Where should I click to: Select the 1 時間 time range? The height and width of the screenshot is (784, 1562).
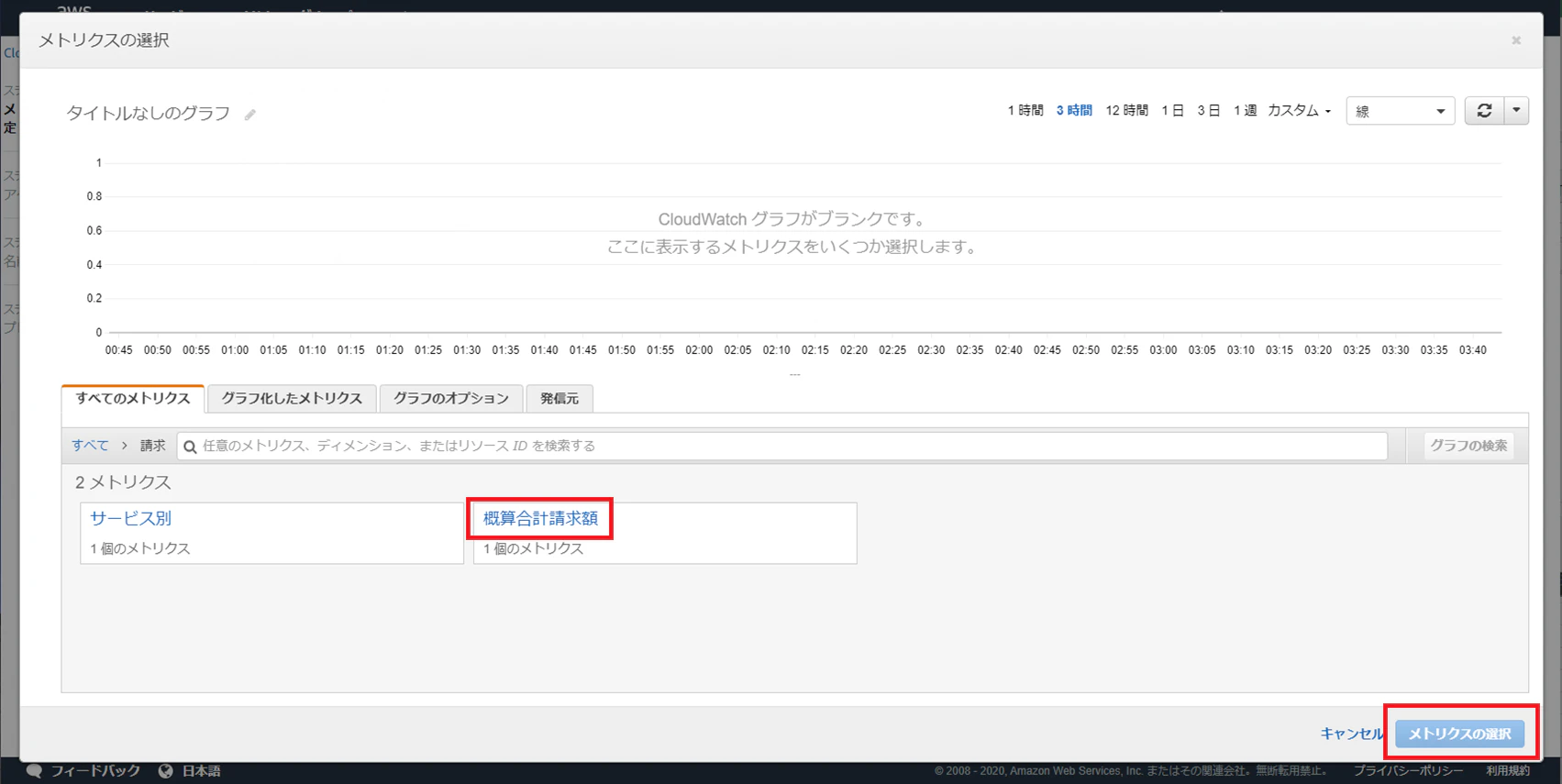tap(1025, 110)
